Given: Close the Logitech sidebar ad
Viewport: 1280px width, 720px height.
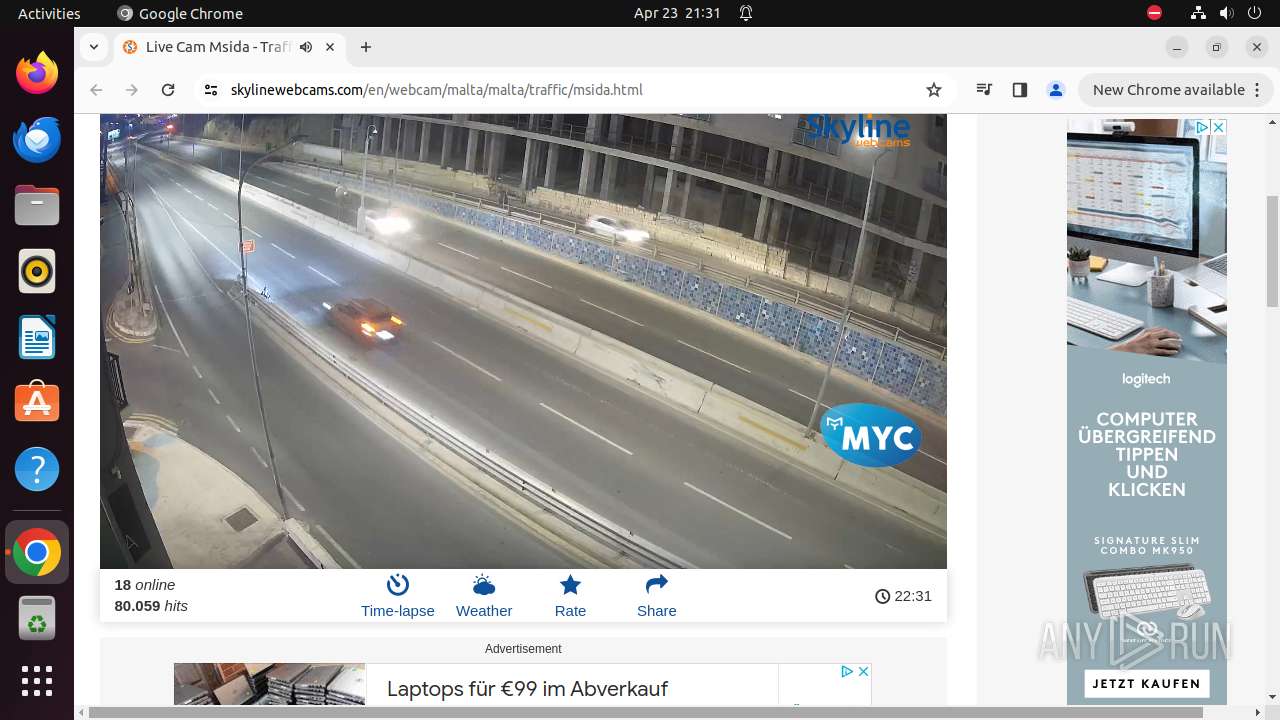Looking at the screenshot, I should [x=1217, y=127].
